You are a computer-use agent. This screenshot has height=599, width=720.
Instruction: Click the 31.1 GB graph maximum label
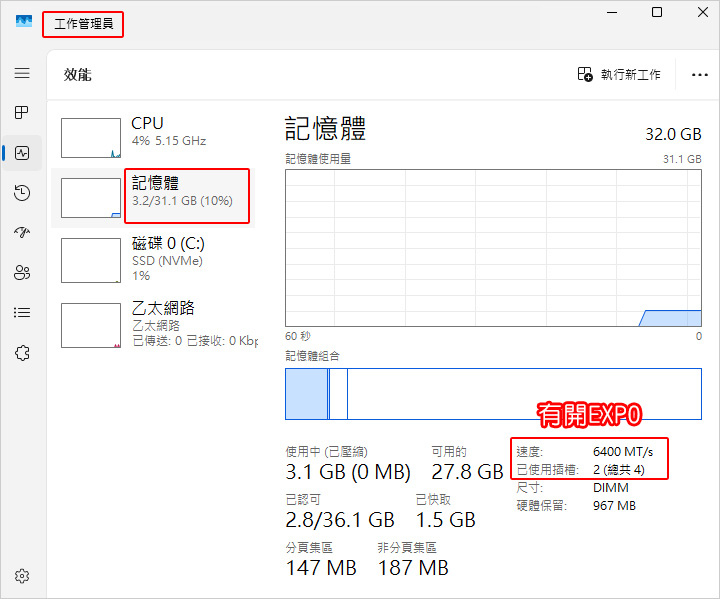(x=682, y=159)
